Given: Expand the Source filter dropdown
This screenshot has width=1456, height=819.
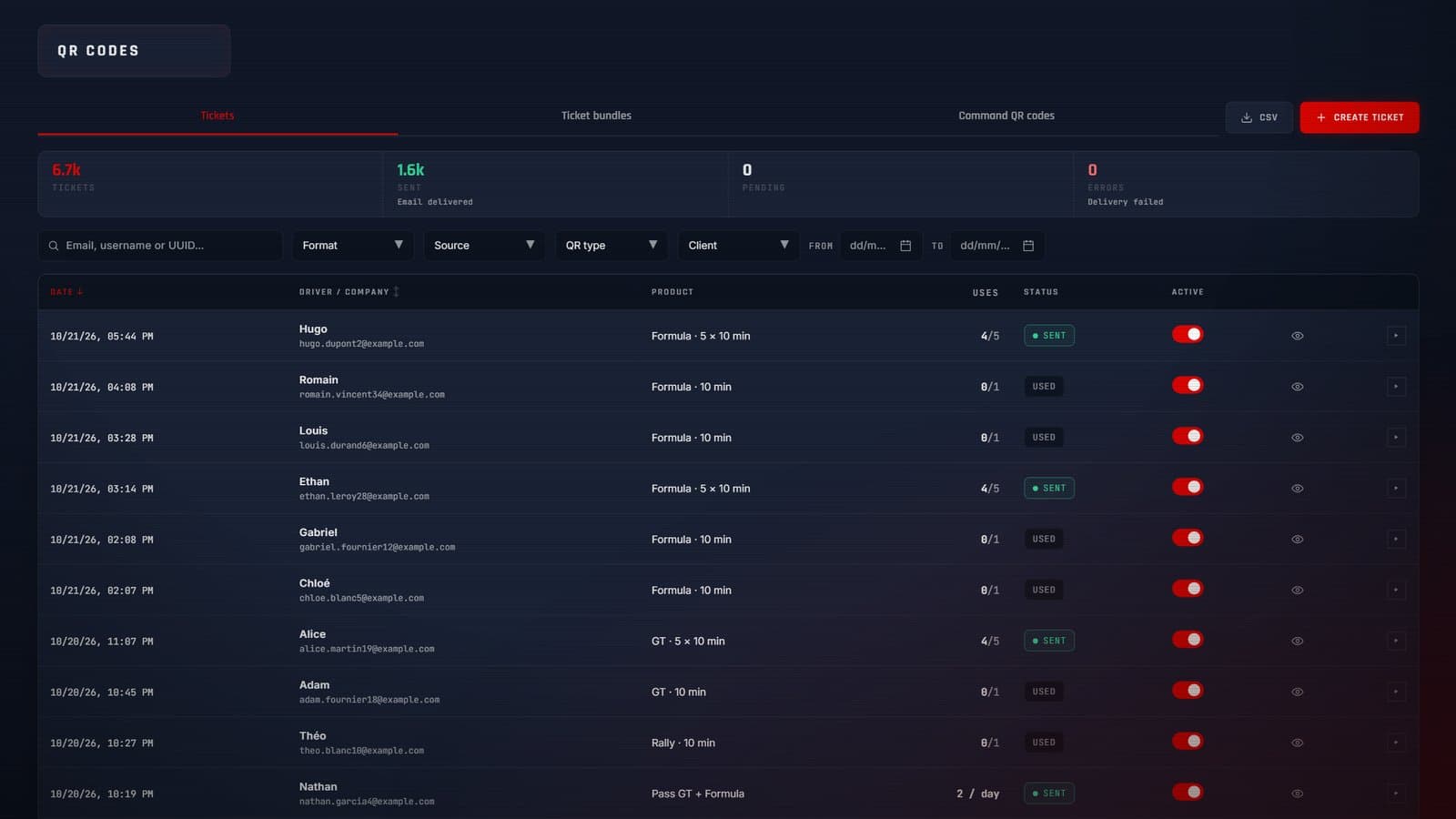Looking at the screenshot, I should pos(484,246).
